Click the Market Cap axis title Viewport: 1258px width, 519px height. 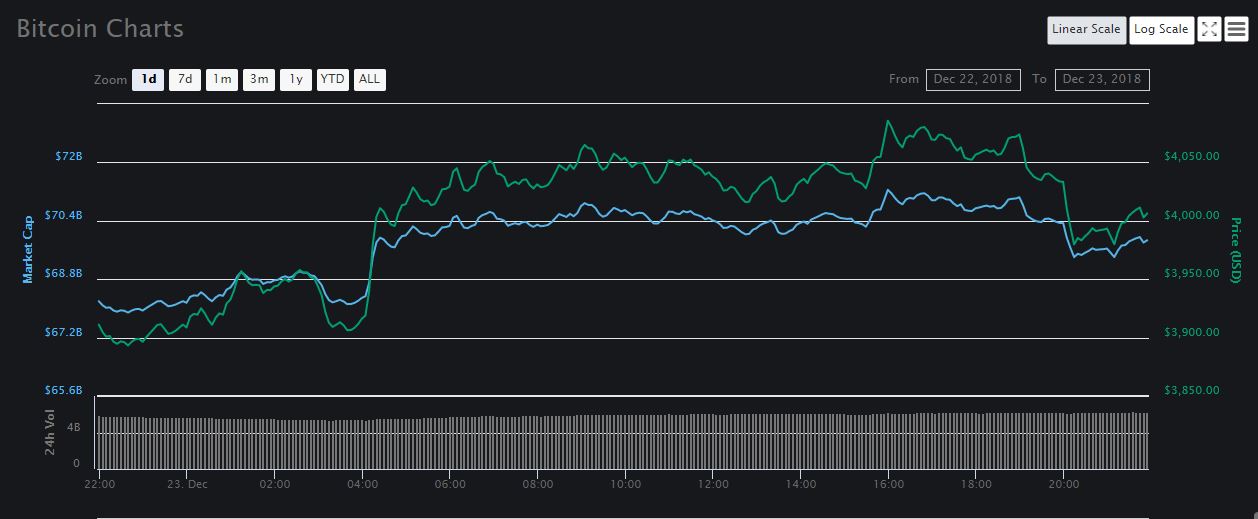[x=28, y=248]
